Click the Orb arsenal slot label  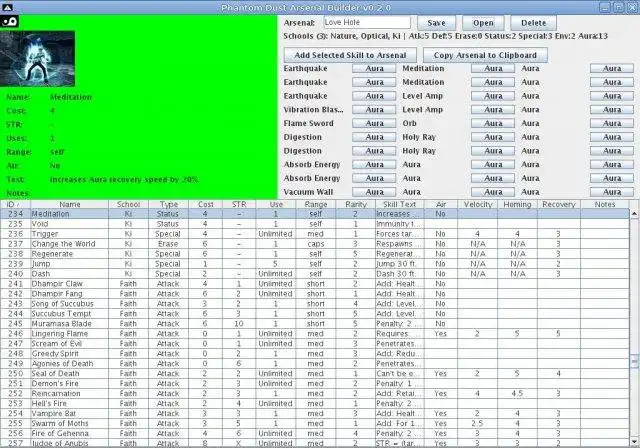[x=409, y=123]
